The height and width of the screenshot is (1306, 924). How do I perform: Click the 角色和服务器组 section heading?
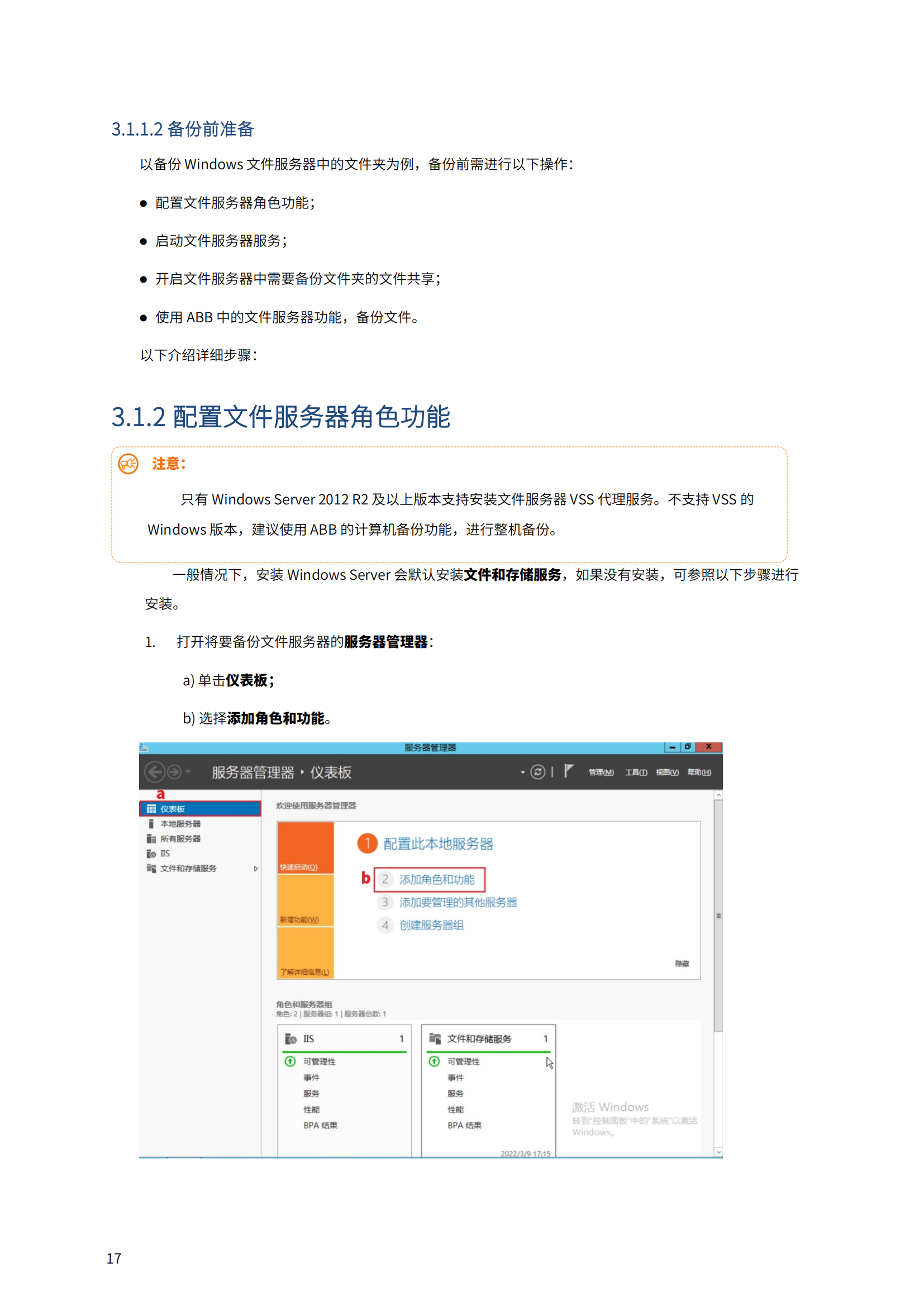tap(304, 1004)
